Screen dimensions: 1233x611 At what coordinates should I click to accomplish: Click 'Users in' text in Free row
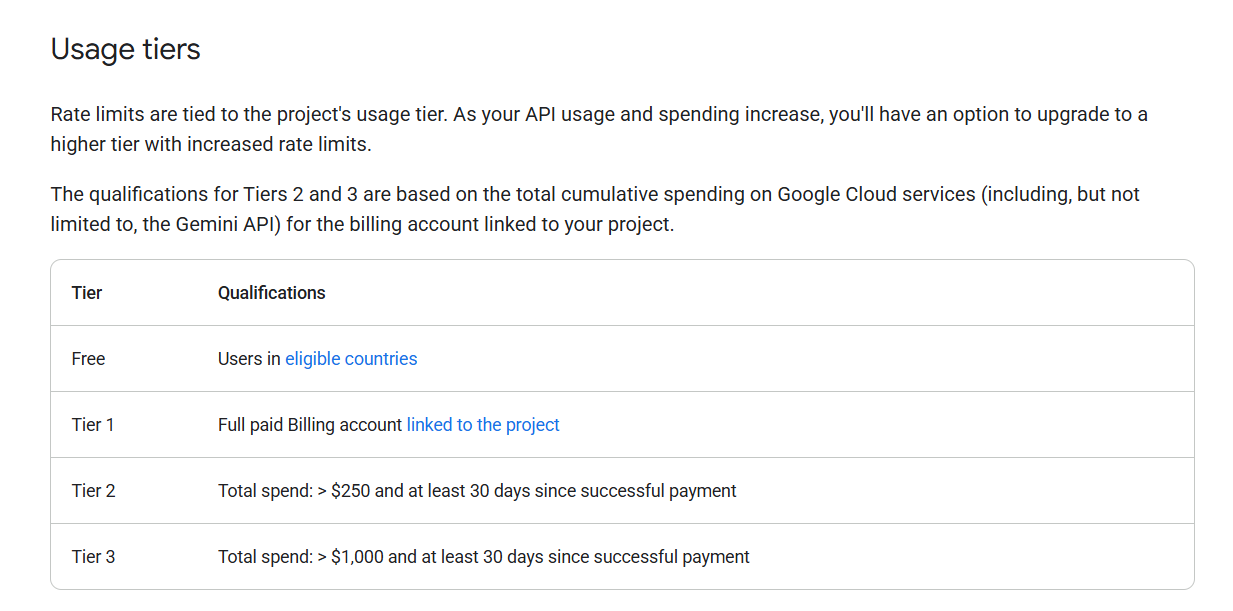249,359
